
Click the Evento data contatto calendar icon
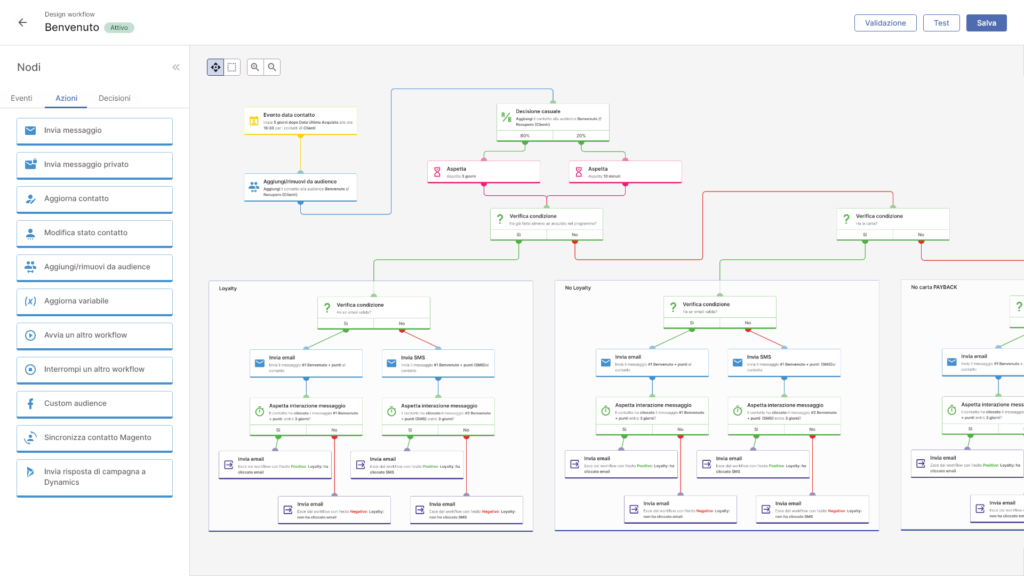click(254, 121)
